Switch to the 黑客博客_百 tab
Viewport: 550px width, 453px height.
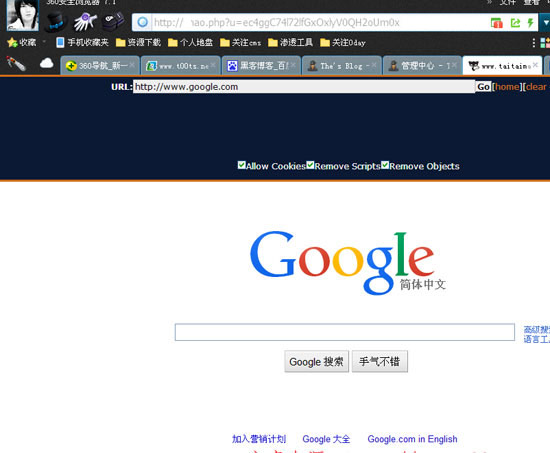point(261,66)
